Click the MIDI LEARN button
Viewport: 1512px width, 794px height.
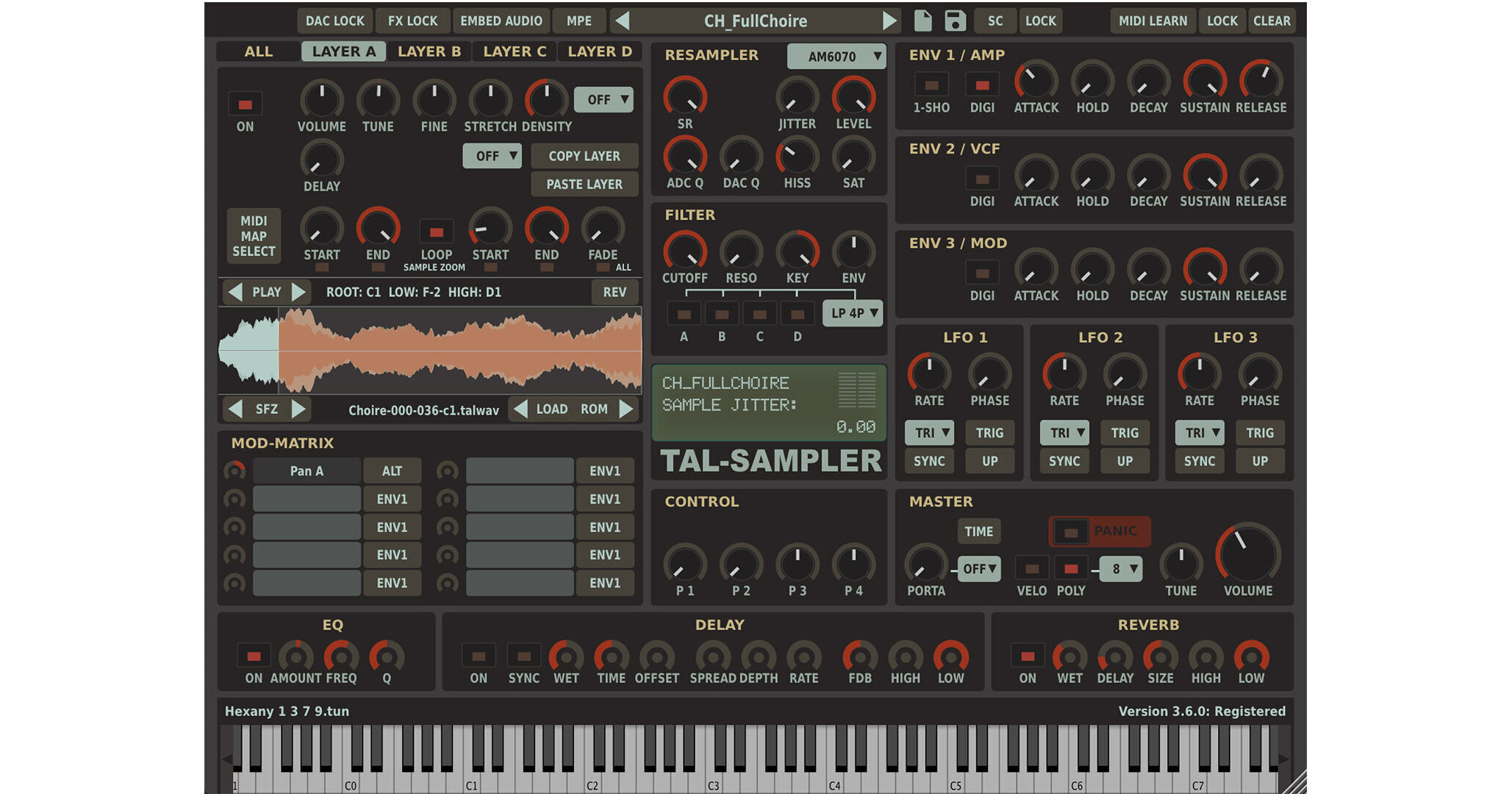1153,21
